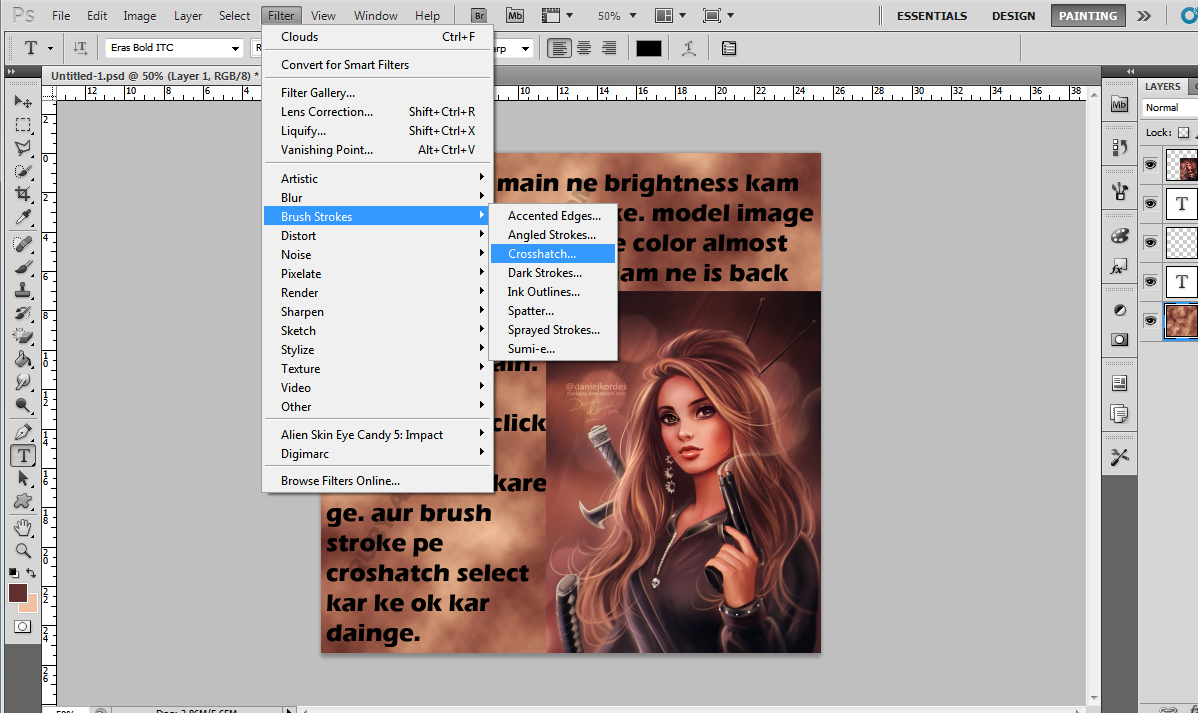The image size is (1198, 713).
Task: Select the Zoom tool
Action: click(23, 550)
